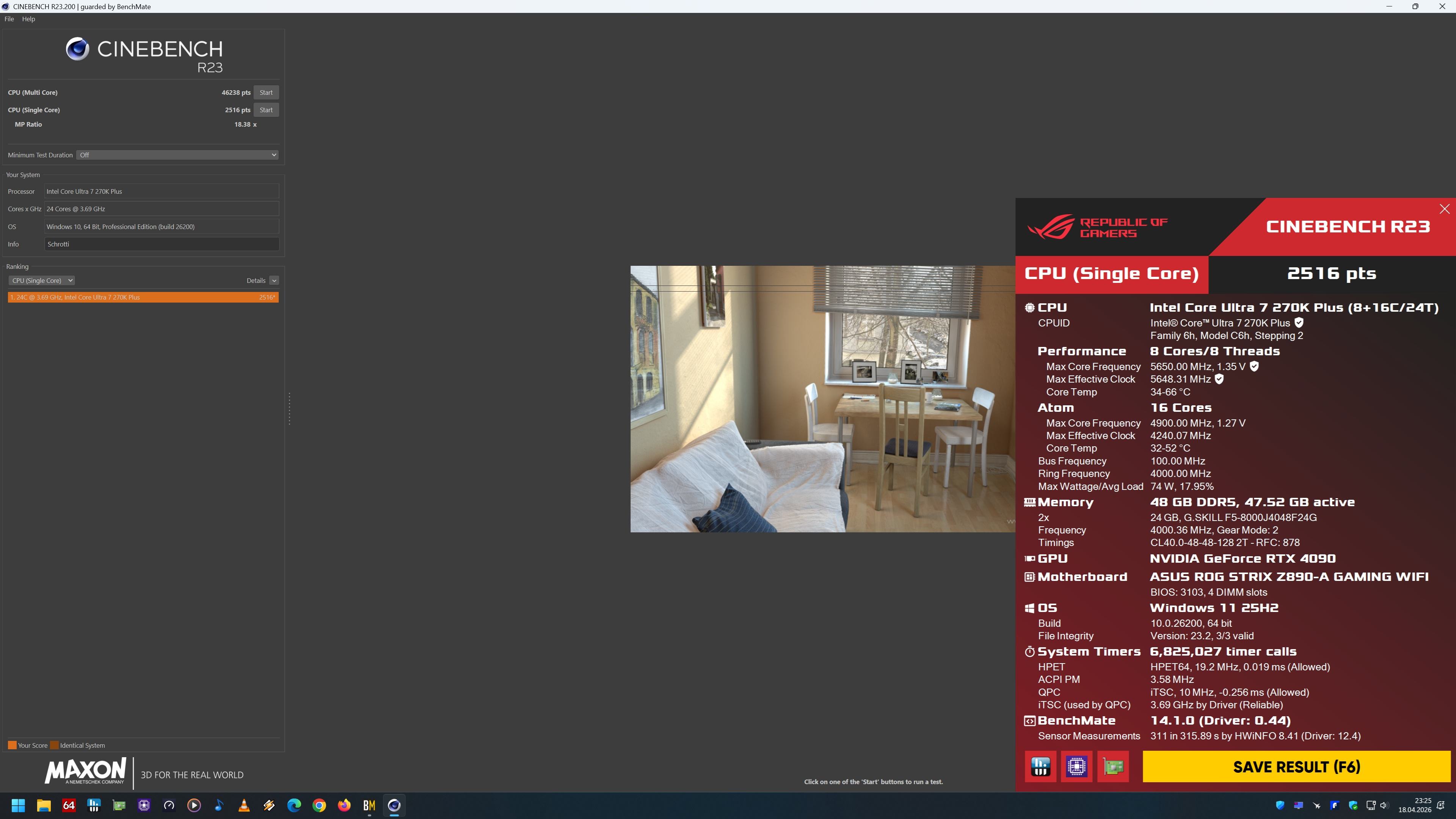Open CPU-Z from the BenchMate result panel

[x=1076, y=766]
